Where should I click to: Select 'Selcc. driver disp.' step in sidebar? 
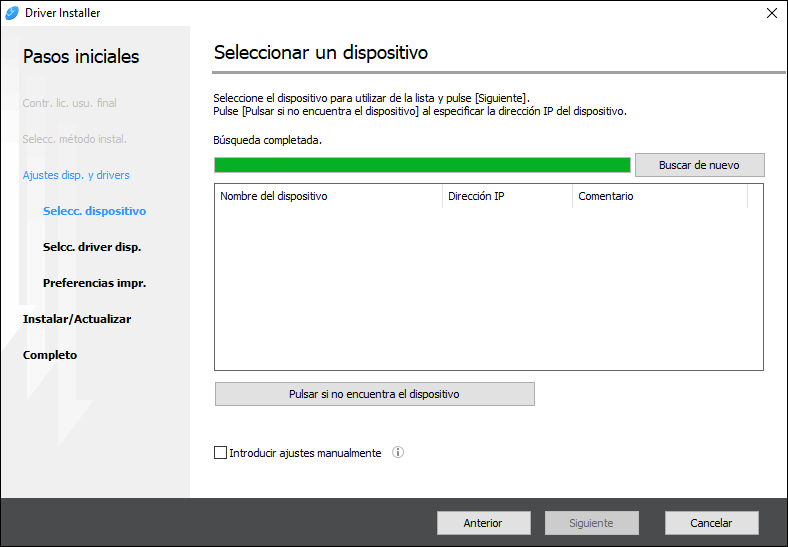[x=92, y=247]
